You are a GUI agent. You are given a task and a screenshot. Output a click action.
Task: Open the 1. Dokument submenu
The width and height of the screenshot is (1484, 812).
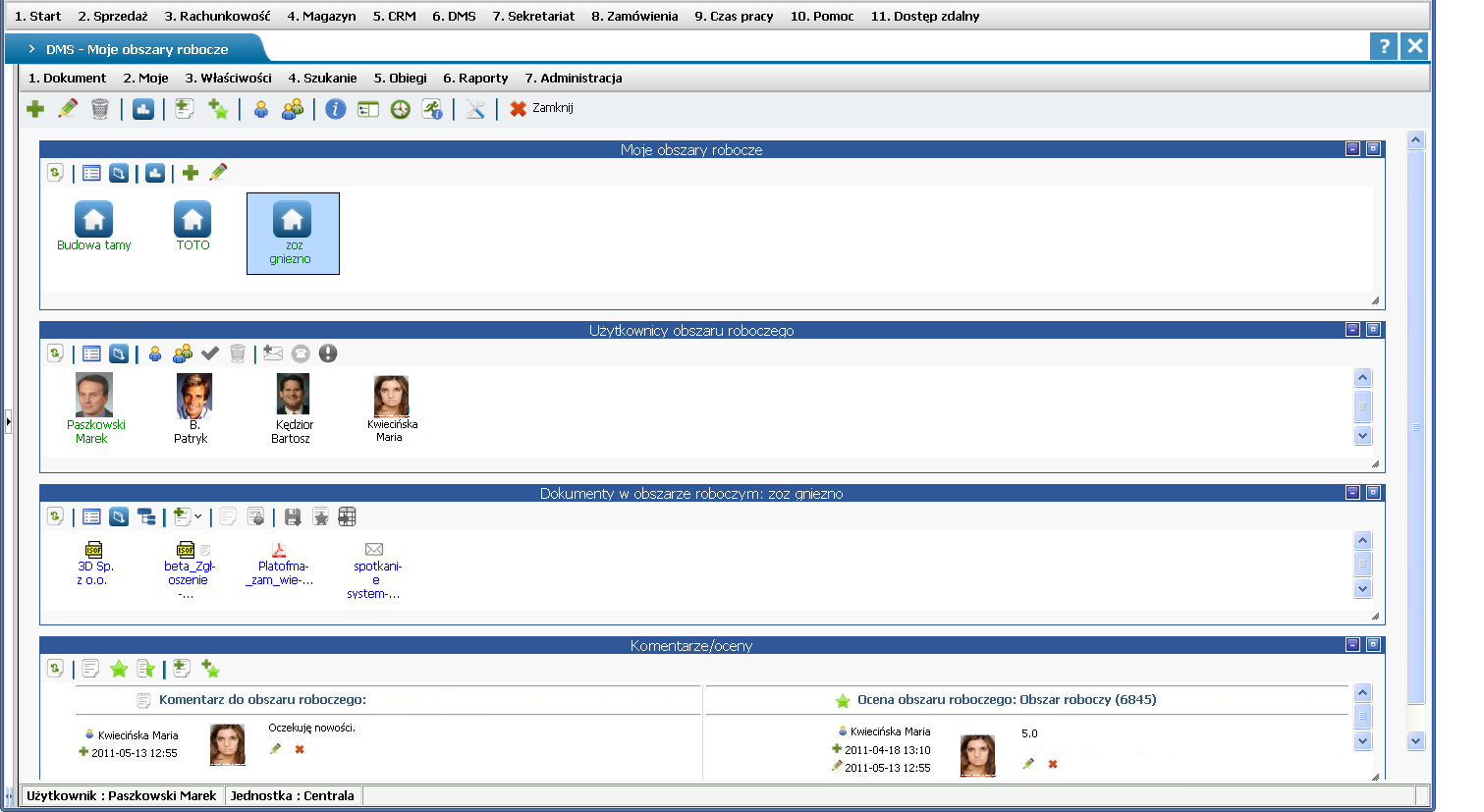(67, 78)
